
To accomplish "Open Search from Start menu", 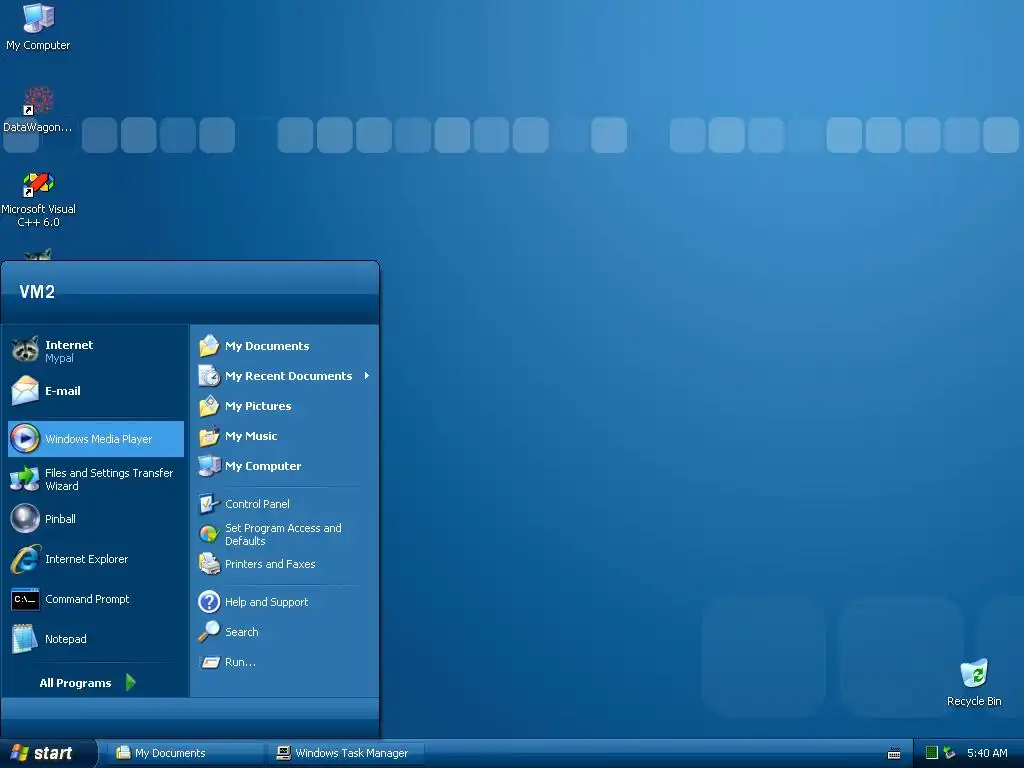I will (285, 632).
